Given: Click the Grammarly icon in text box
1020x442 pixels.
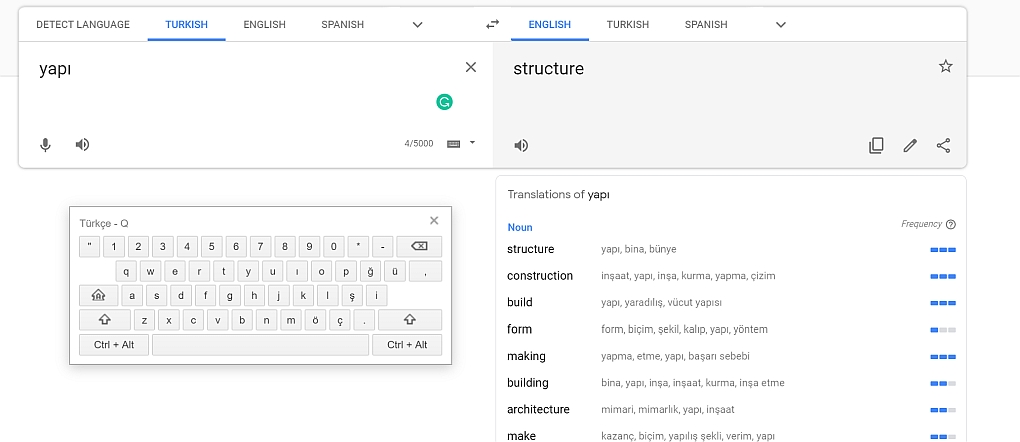Looking at the screenshot, I should (444, 101).
